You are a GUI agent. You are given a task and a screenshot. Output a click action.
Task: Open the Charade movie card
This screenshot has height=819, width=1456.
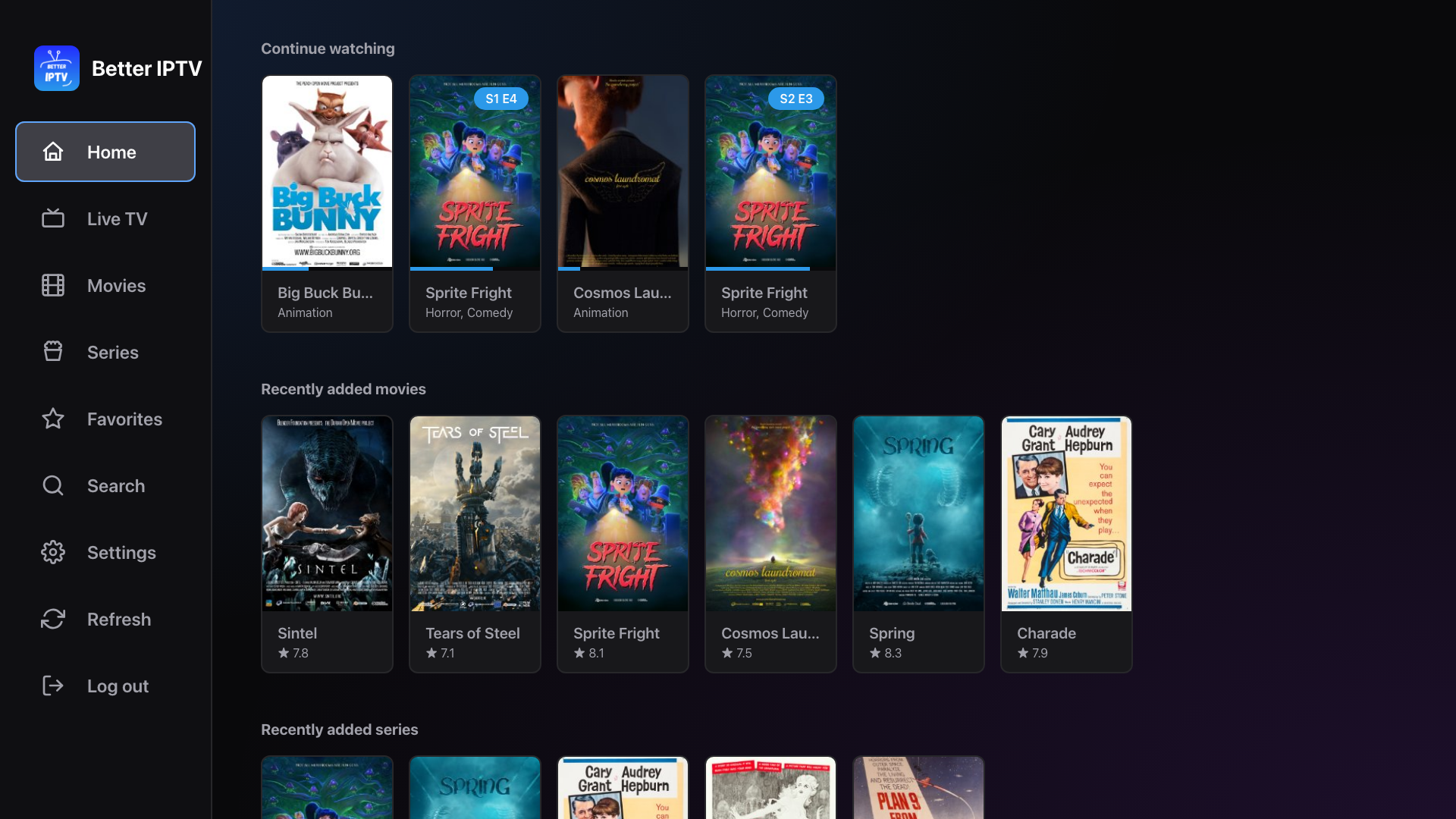click(1066, 543)
